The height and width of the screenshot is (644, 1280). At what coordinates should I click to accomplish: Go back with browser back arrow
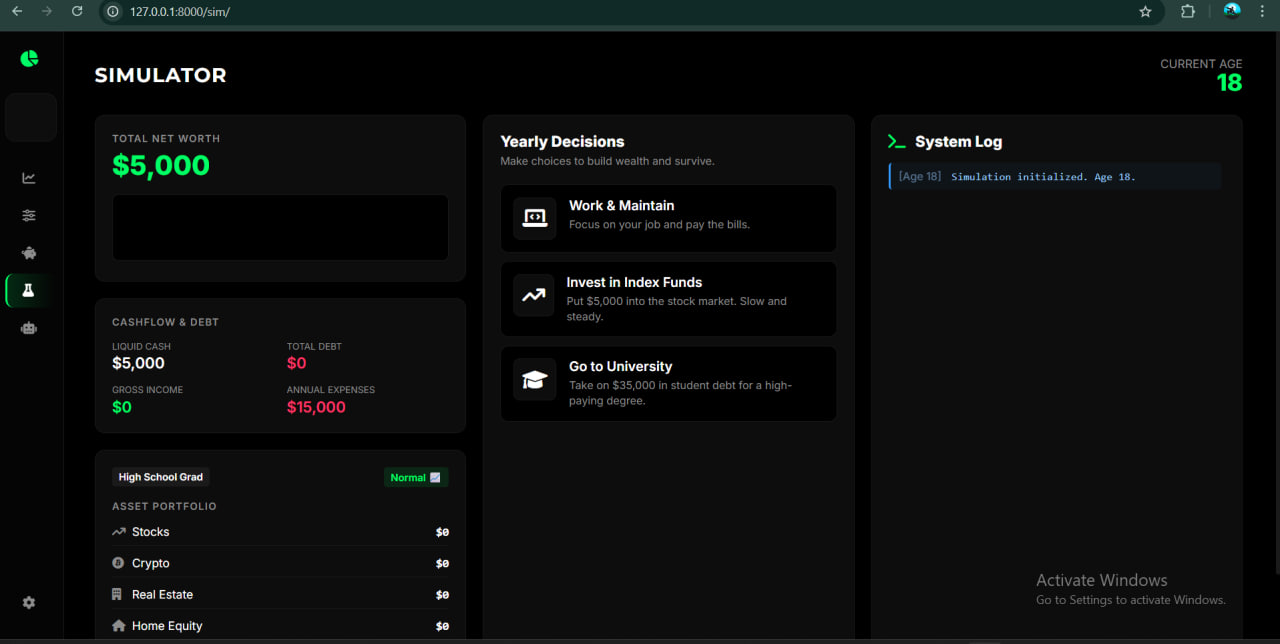(x=17, y=11)
